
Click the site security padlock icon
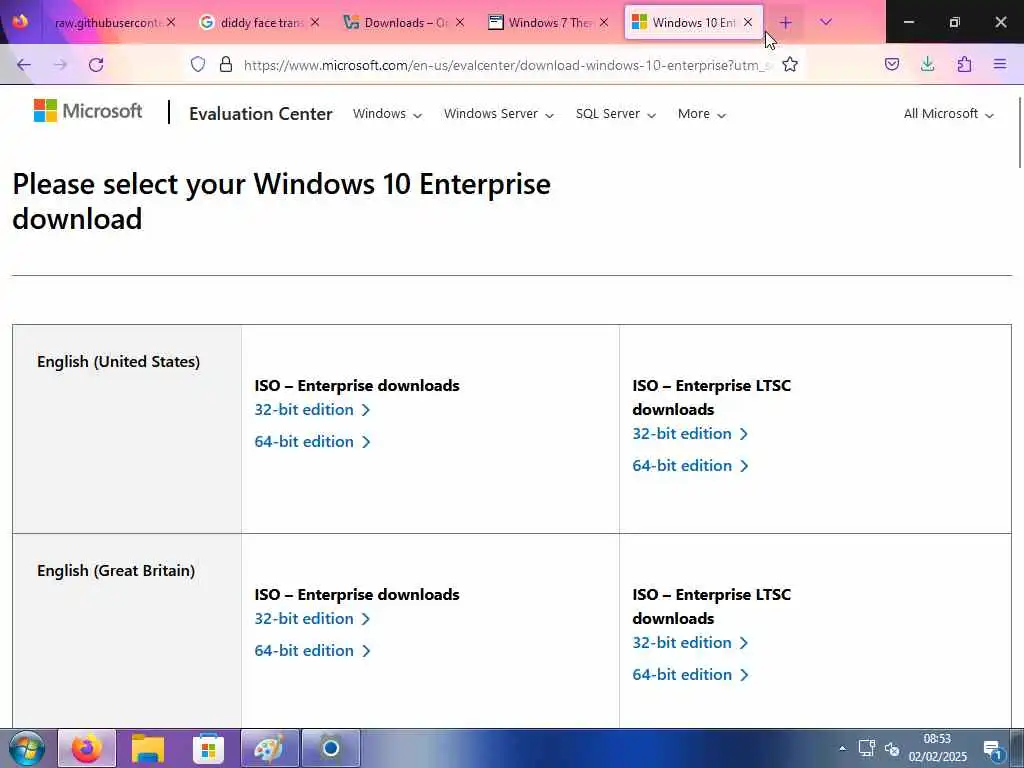coord(226,64)
